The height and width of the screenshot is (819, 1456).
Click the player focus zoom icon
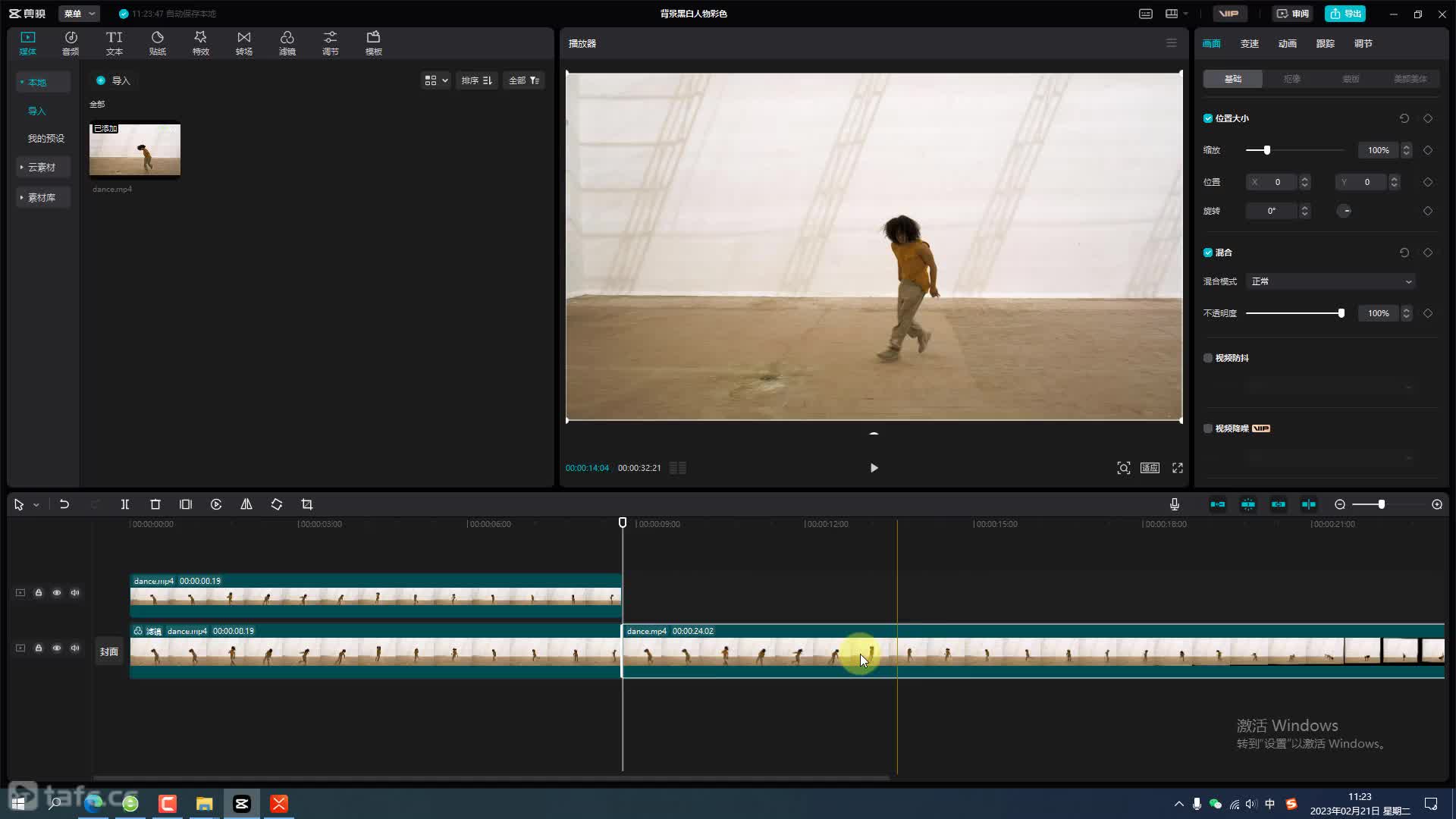coord(1124,468)
